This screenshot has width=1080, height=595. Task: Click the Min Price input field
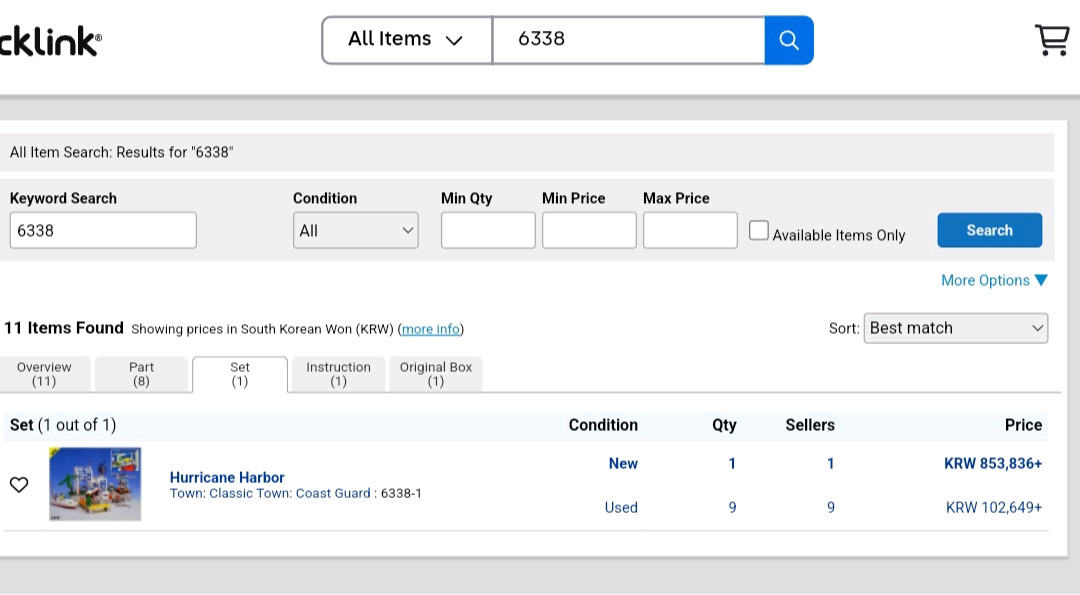589,231
